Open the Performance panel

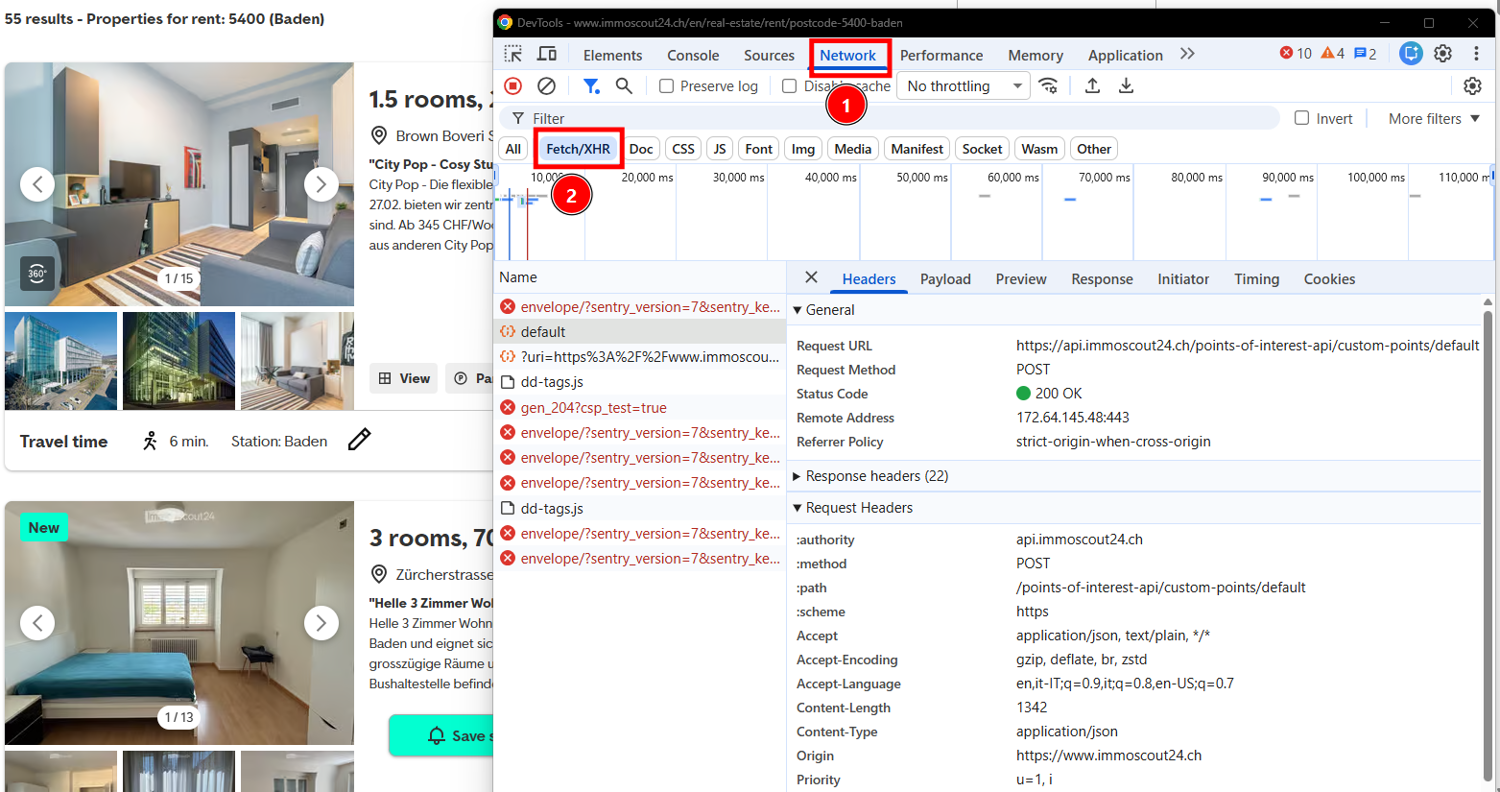click(941, 55)
